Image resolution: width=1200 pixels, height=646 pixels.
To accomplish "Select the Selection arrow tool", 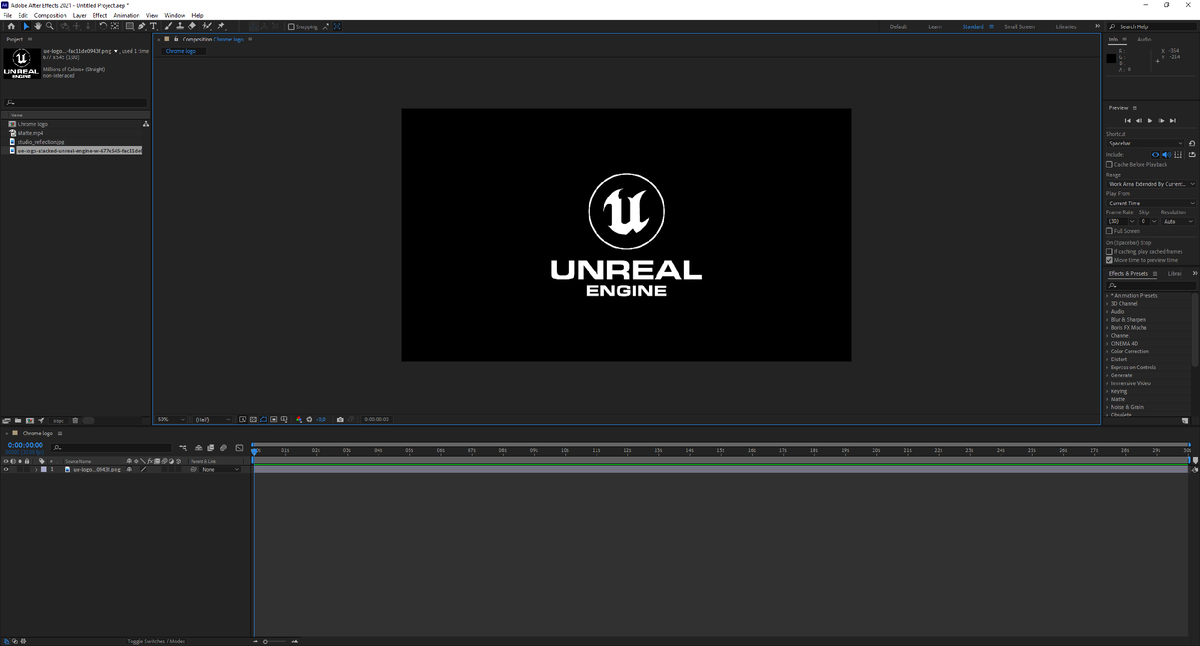I will tap(26, 26).
